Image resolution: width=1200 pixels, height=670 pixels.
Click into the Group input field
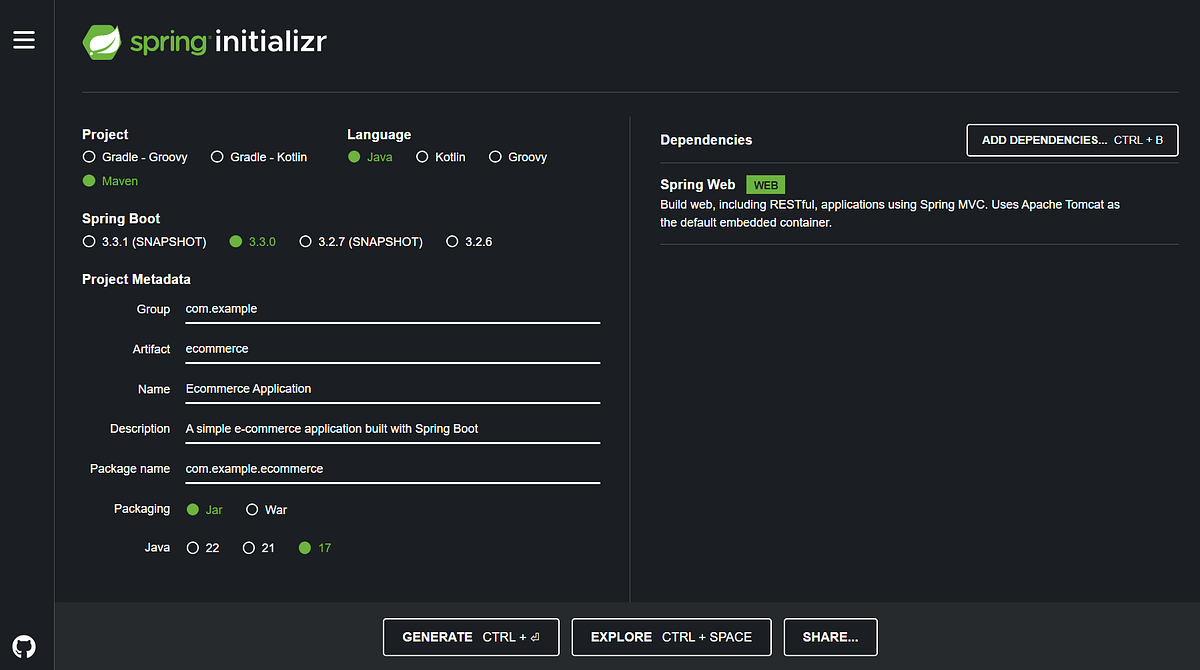(x=390, y=309)
